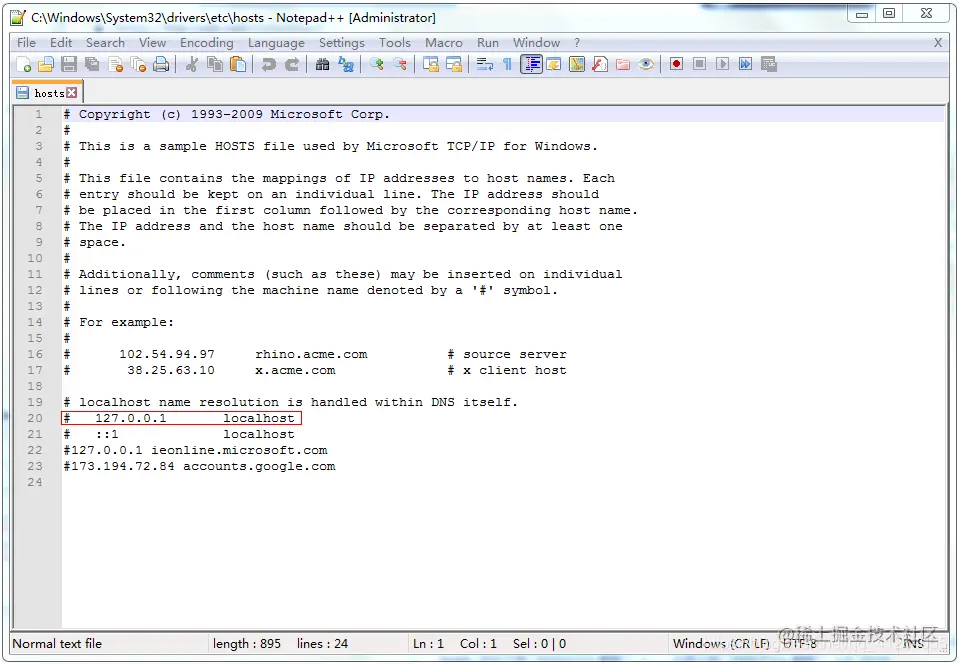
Task: Save the current recorded macro icon
Action: coord(769,64)
